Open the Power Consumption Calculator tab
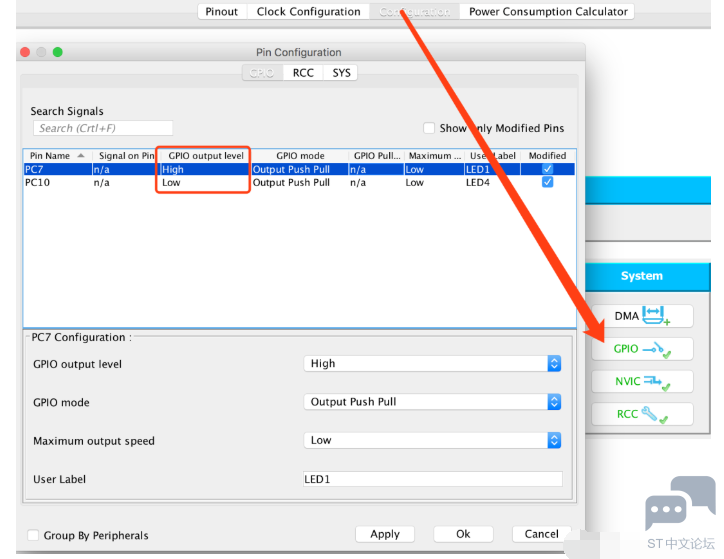This screenshot has width=724, height=559. (548, 12)
